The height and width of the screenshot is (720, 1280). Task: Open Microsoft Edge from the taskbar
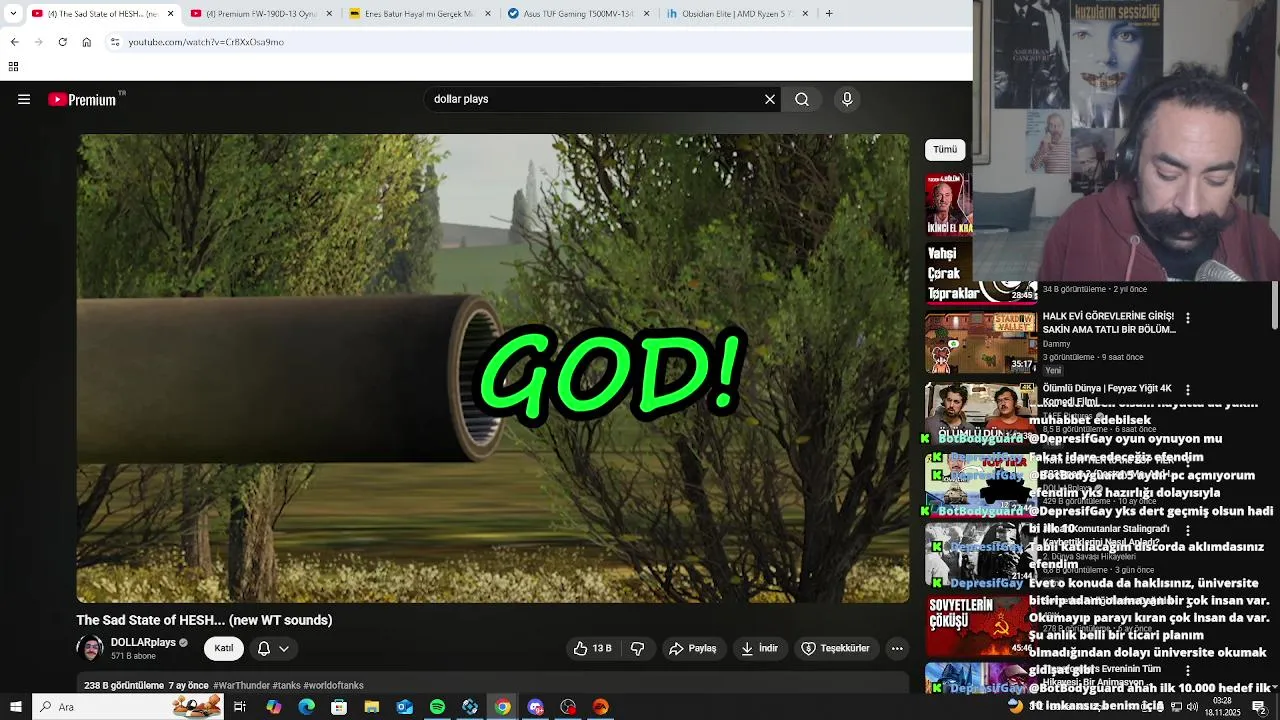306,707
